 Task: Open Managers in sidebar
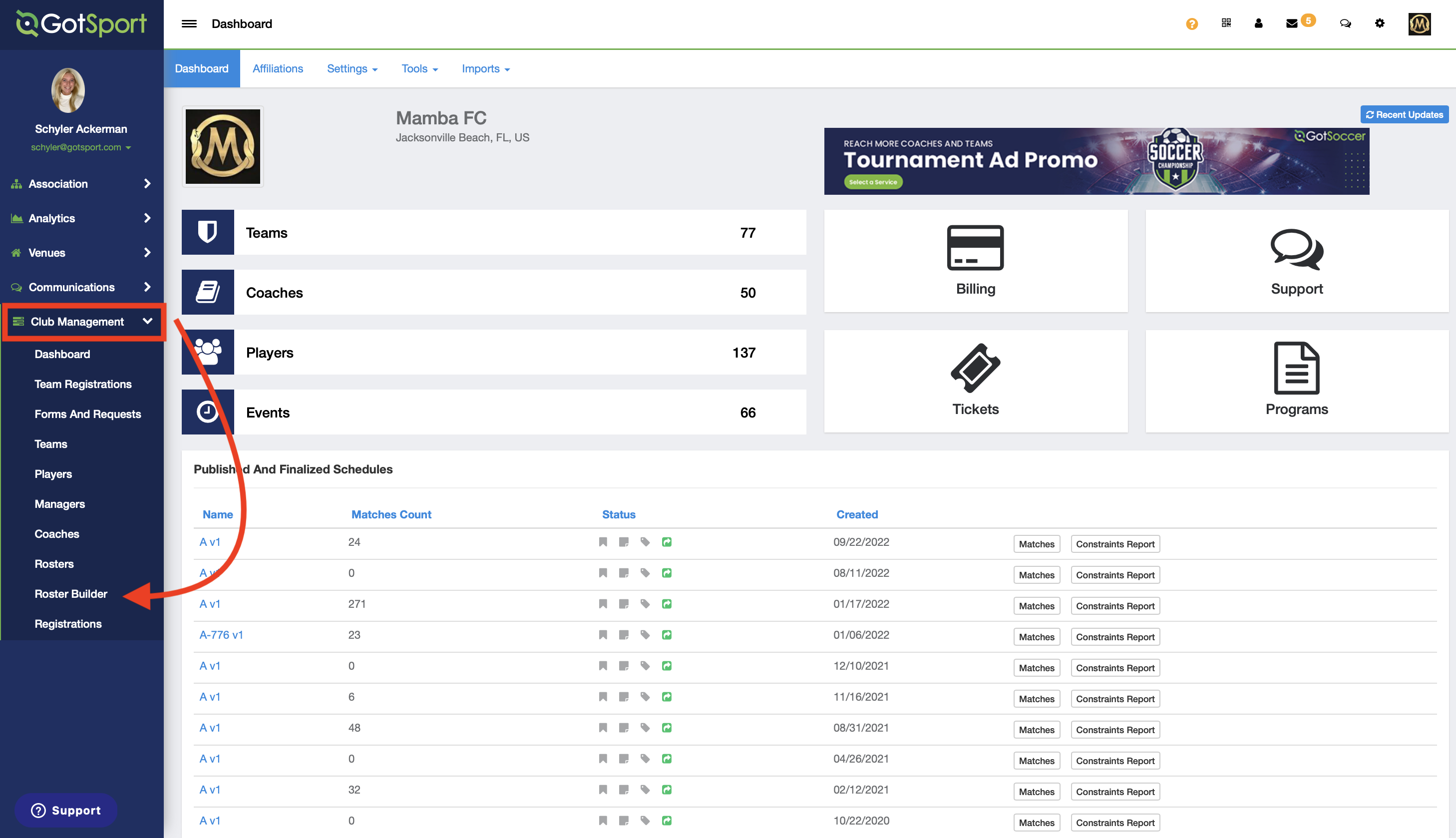(60, 503)
